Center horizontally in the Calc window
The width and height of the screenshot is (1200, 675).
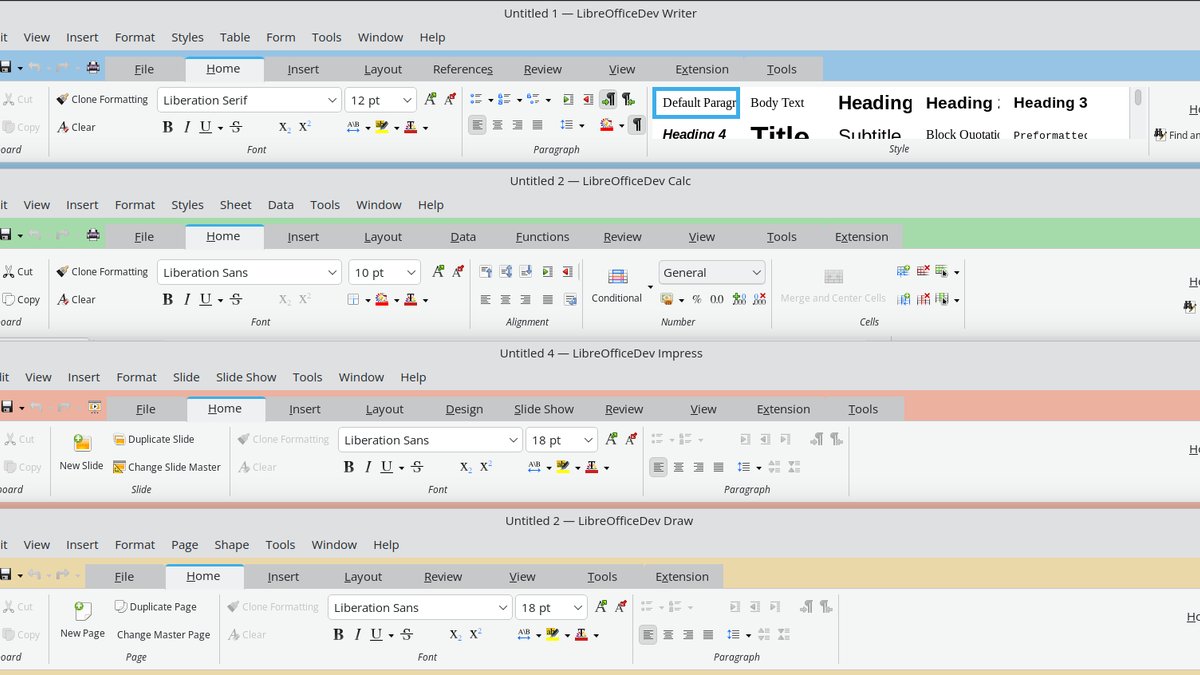click(506, 299)
